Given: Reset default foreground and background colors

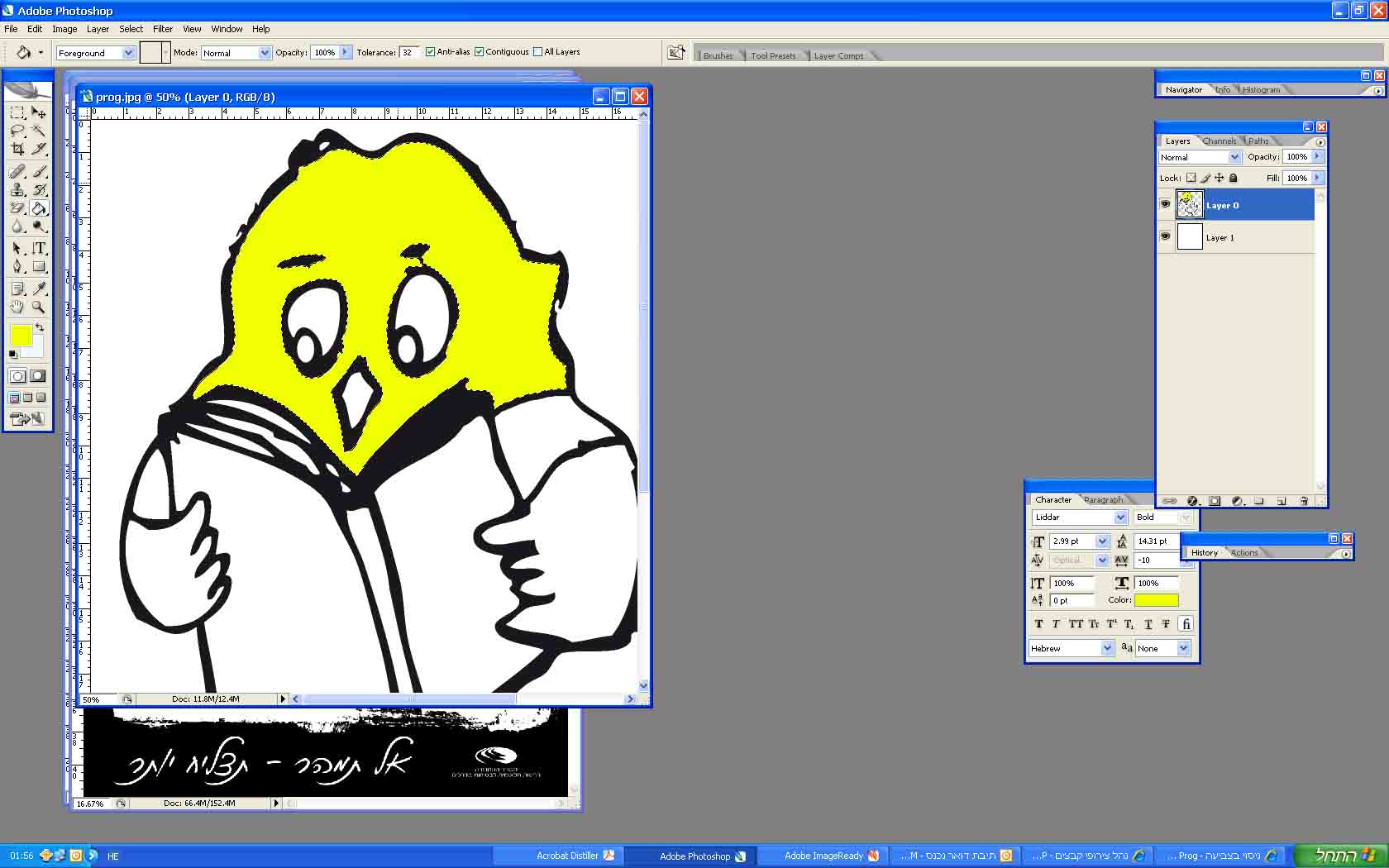Looking at the screenshot, I should 12,355.
